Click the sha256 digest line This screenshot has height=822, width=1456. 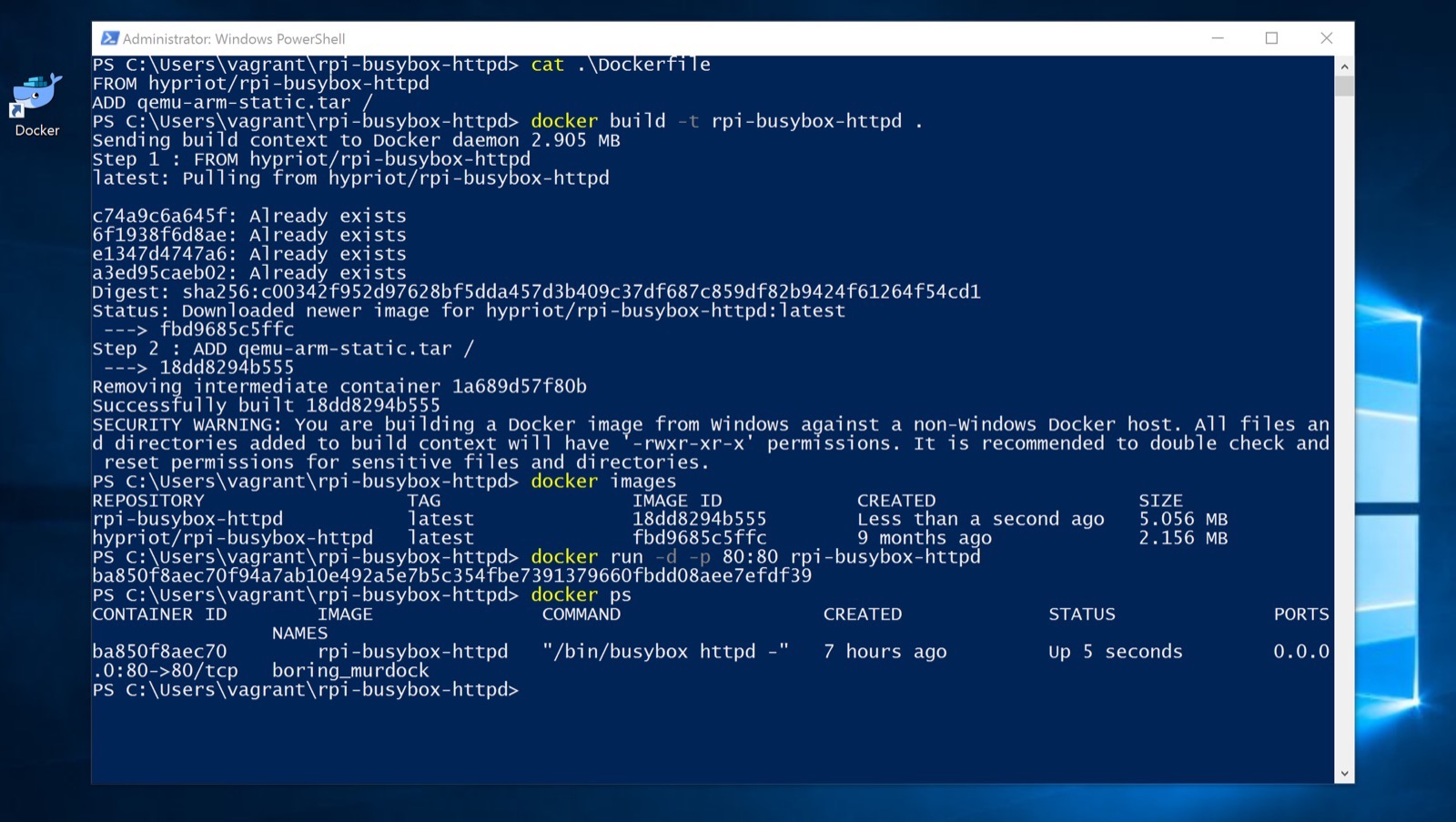[537, 291]
